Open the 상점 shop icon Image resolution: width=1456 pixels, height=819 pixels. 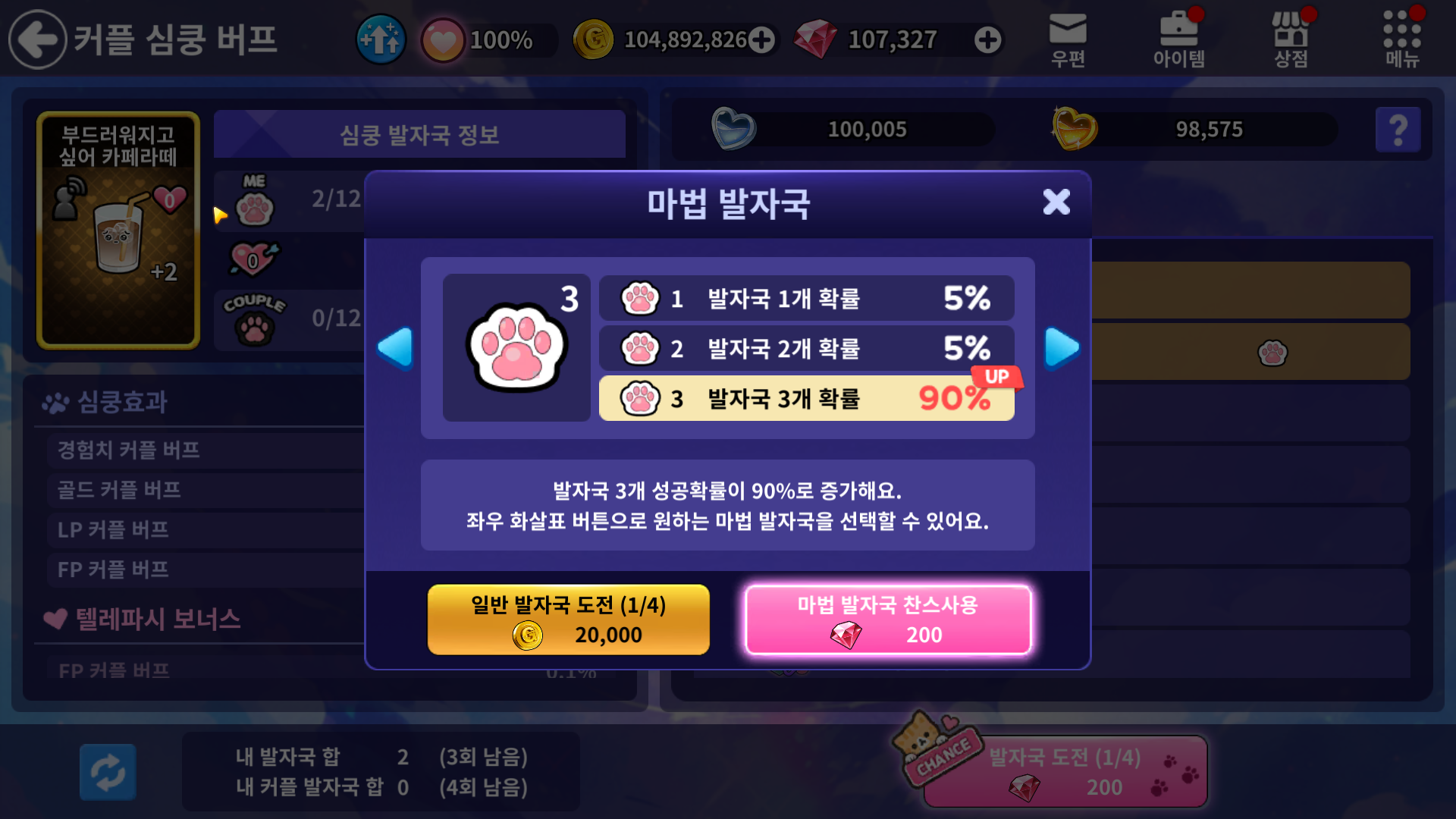(x=1291, y=40)
